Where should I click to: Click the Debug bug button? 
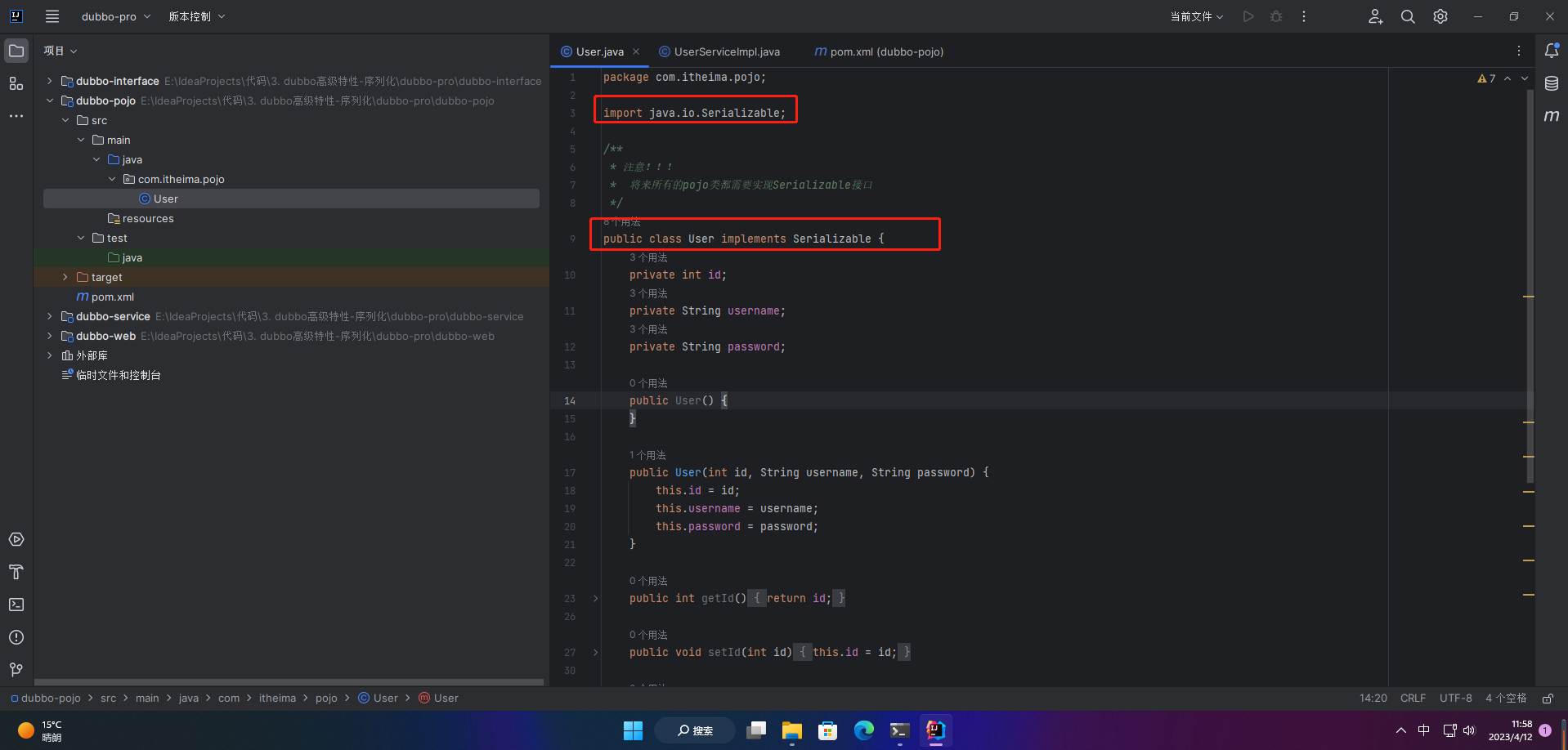pyautogui.click(x=1276, y=16)
